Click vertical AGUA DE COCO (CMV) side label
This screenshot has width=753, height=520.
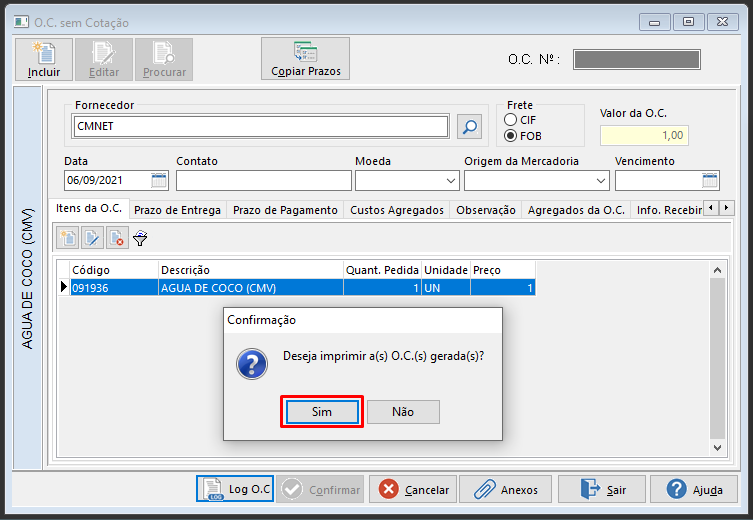click(27, 278)
